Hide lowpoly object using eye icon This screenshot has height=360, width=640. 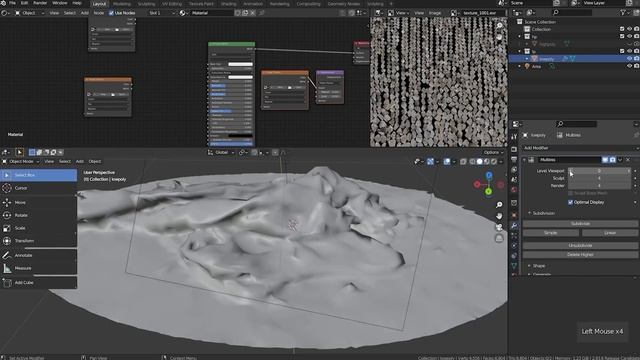pos(629,59)
